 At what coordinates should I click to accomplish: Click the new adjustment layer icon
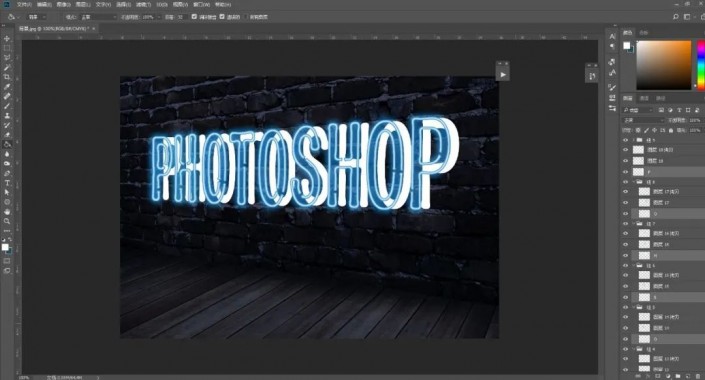[x=668, y=376]
